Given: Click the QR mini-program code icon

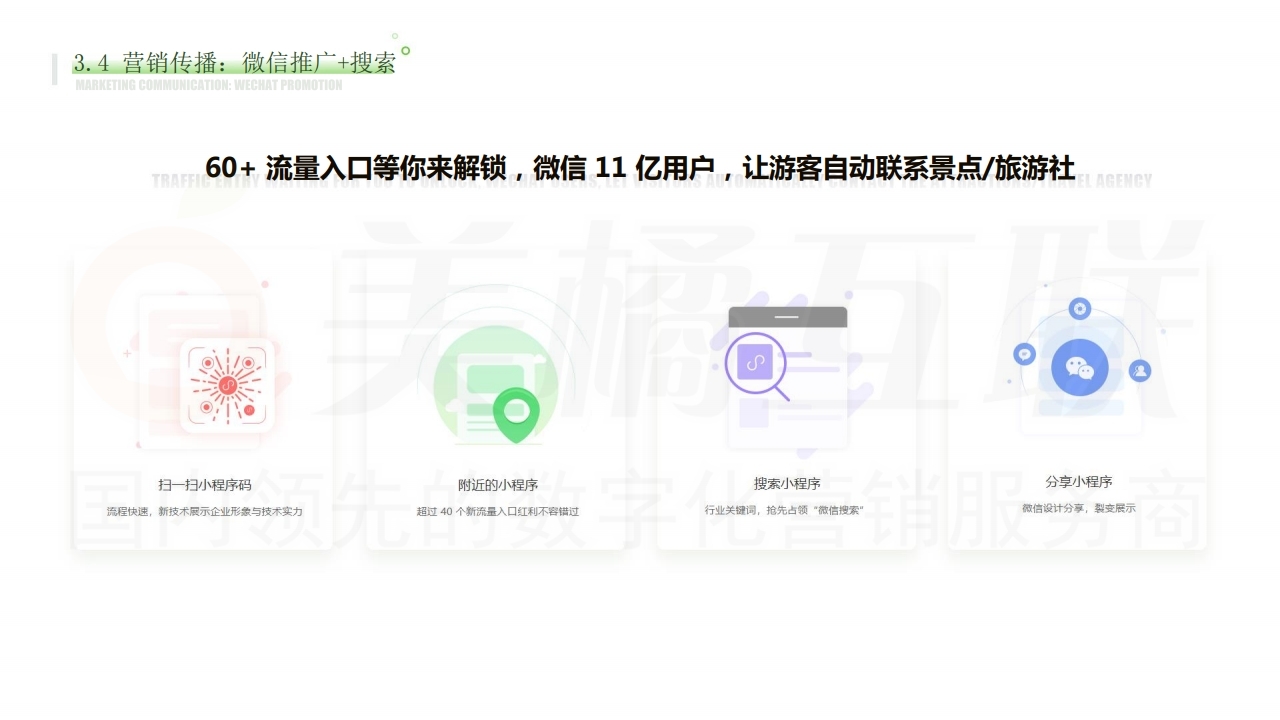Looking at the screenshot, I should 227,385.
